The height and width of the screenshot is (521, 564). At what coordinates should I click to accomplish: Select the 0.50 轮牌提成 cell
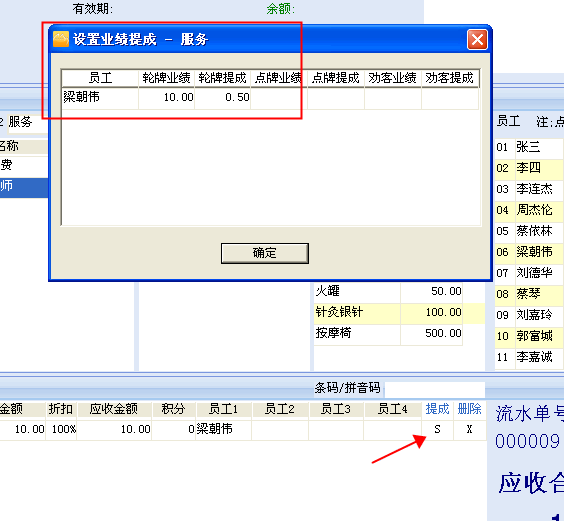(x=223, y=98)
